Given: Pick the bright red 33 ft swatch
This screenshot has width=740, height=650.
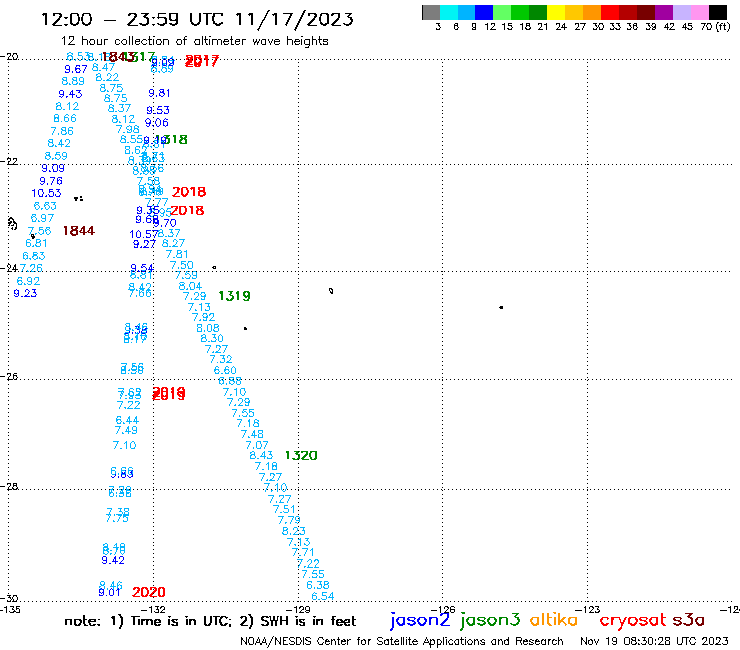Looking at the screenshot, I should pos(610,12).
